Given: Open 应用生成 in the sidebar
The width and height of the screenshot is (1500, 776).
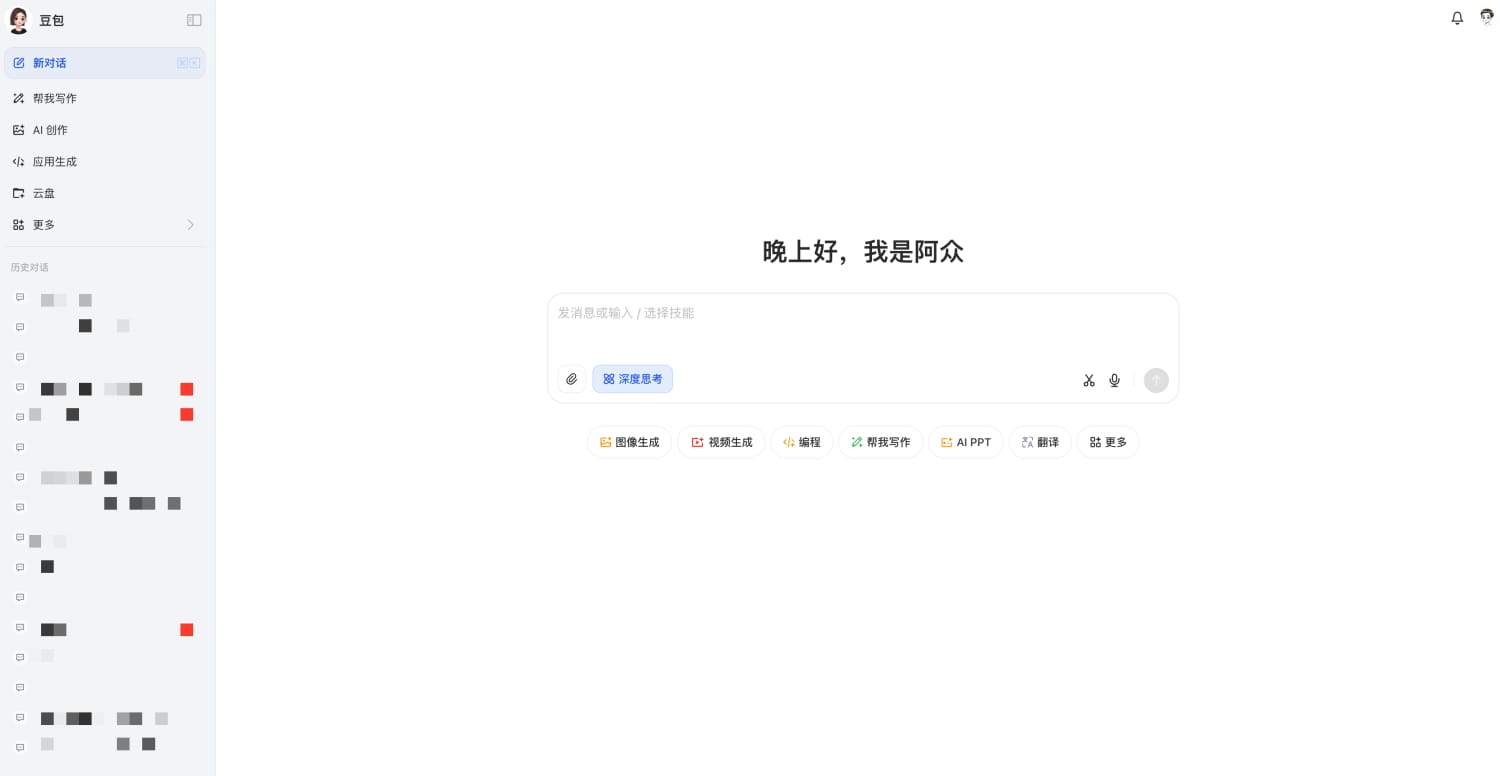Looking at the screenshot, I should (54, 161).
